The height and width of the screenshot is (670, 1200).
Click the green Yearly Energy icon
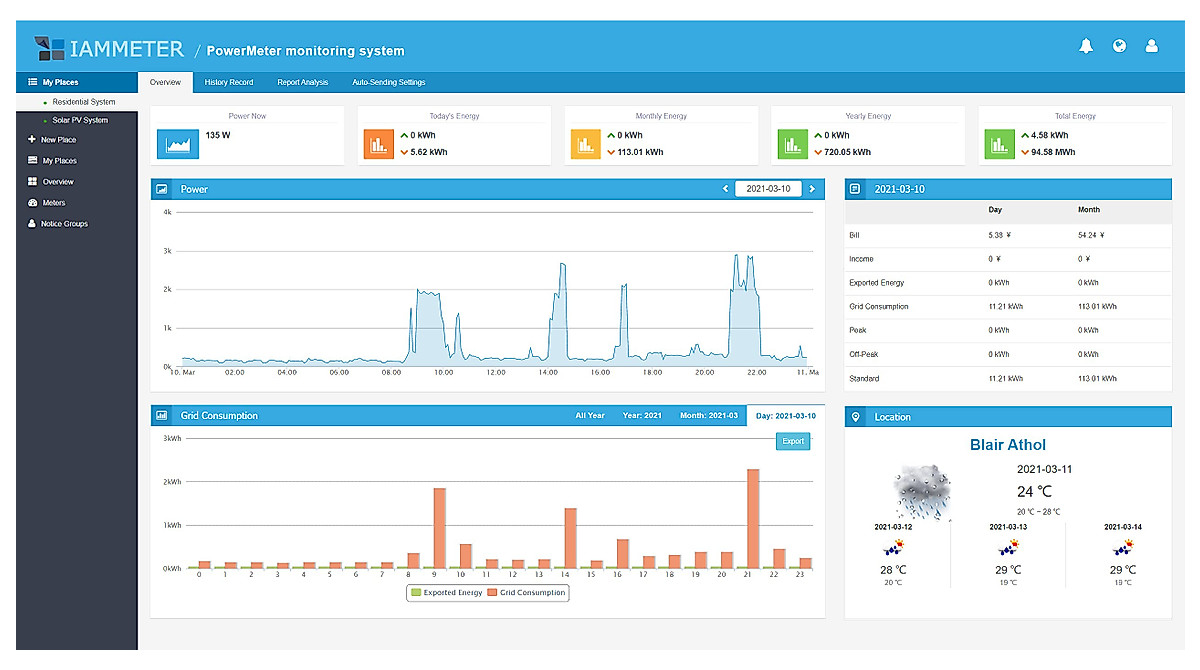(792, 144)
